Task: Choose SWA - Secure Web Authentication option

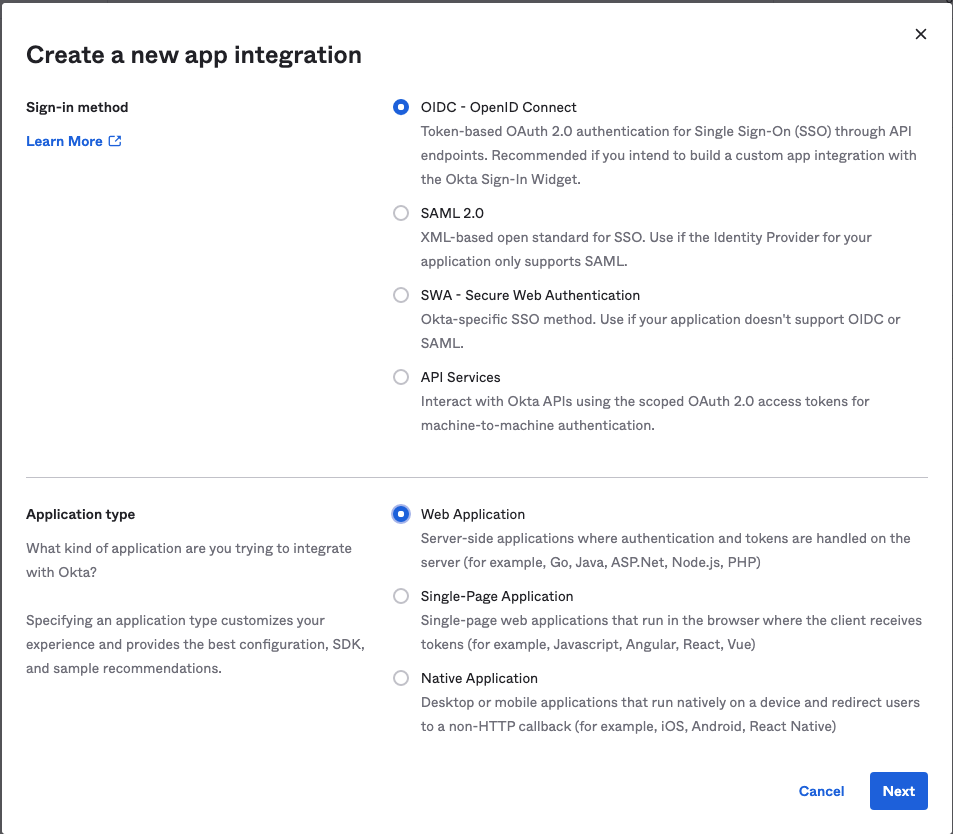Action: click(401, 295)
